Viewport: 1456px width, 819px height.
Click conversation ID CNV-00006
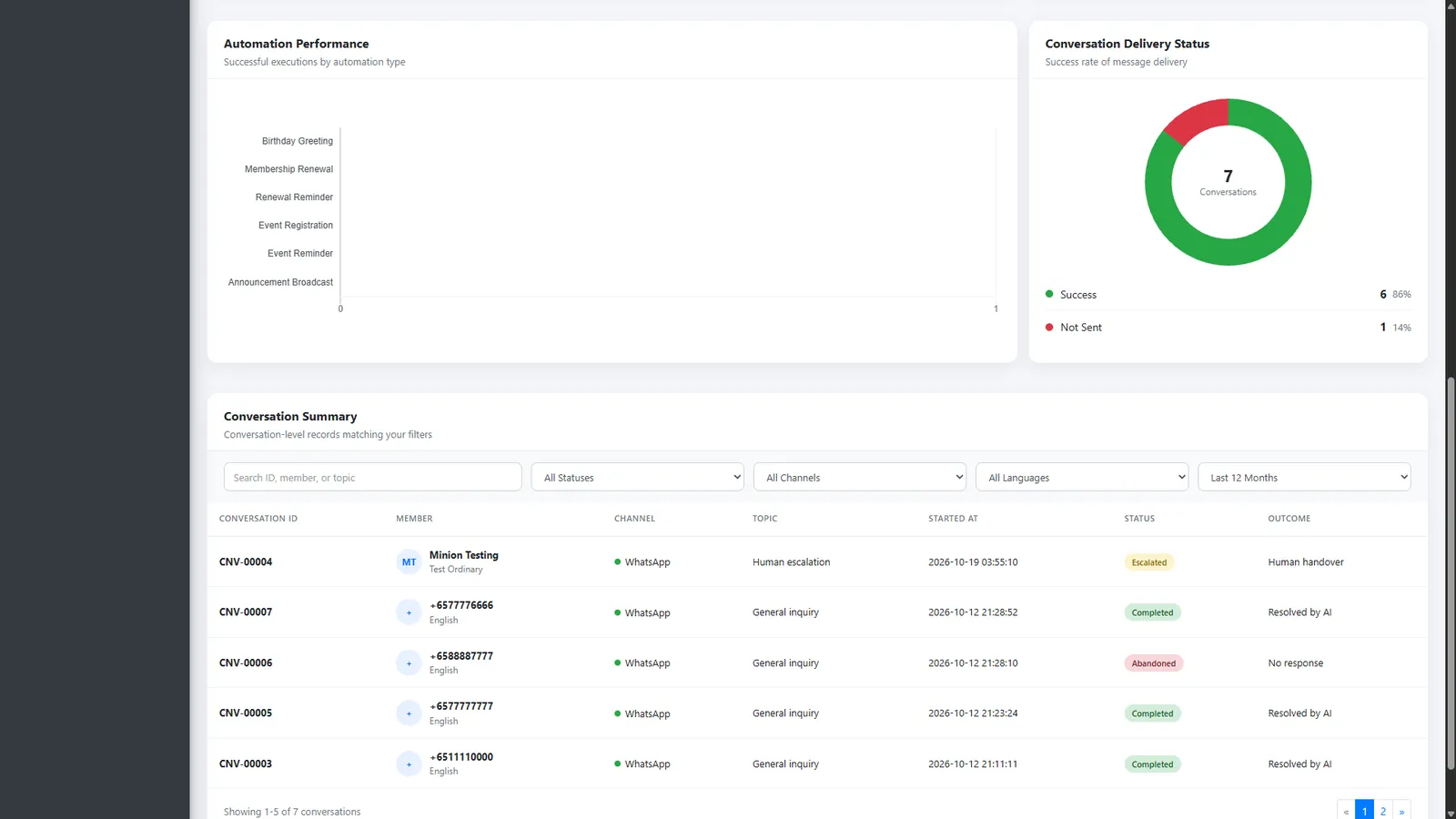[246, 663]
